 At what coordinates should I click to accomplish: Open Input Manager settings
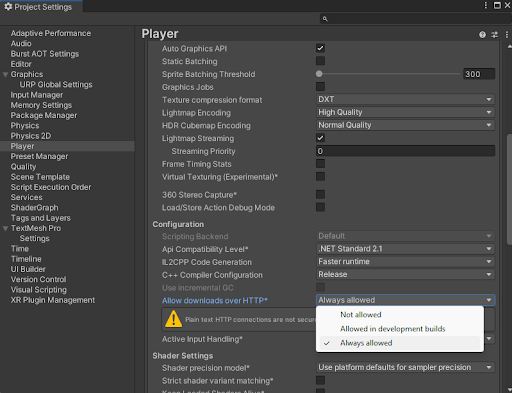coord(37,95)
